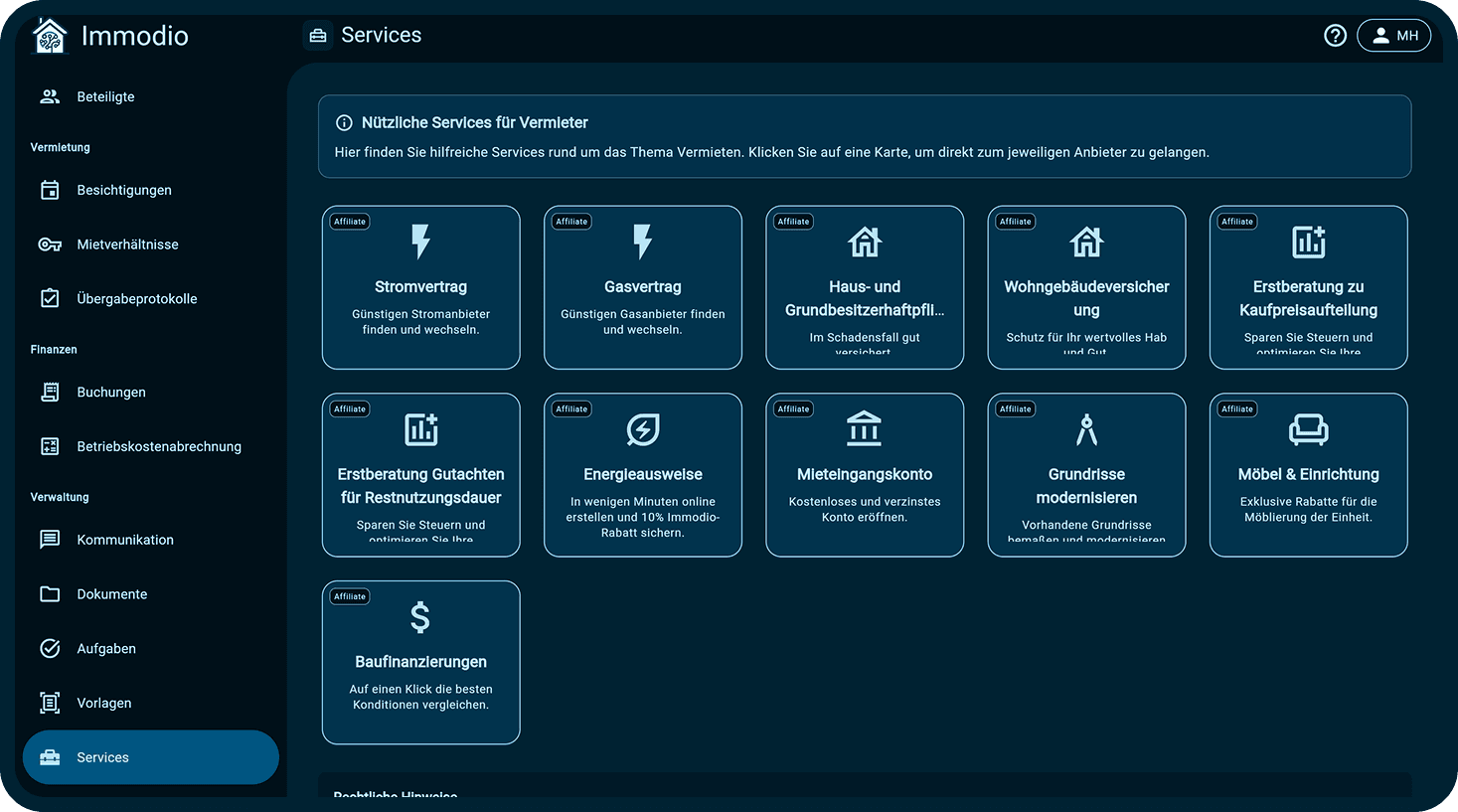Click the briefcase icon in Services page header
The height and width of the screenshot is (812, 1458).
[x=318, y=36]
